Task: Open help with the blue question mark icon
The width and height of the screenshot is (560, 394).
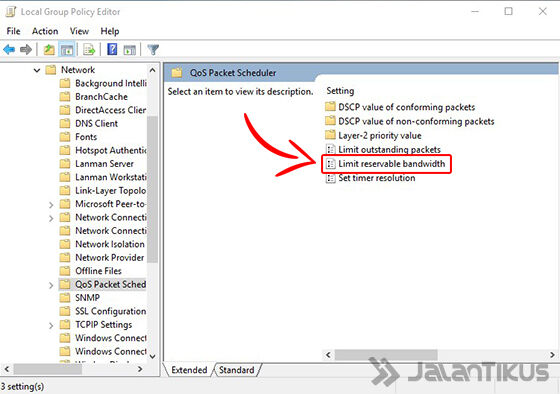Action: [112, 49]
